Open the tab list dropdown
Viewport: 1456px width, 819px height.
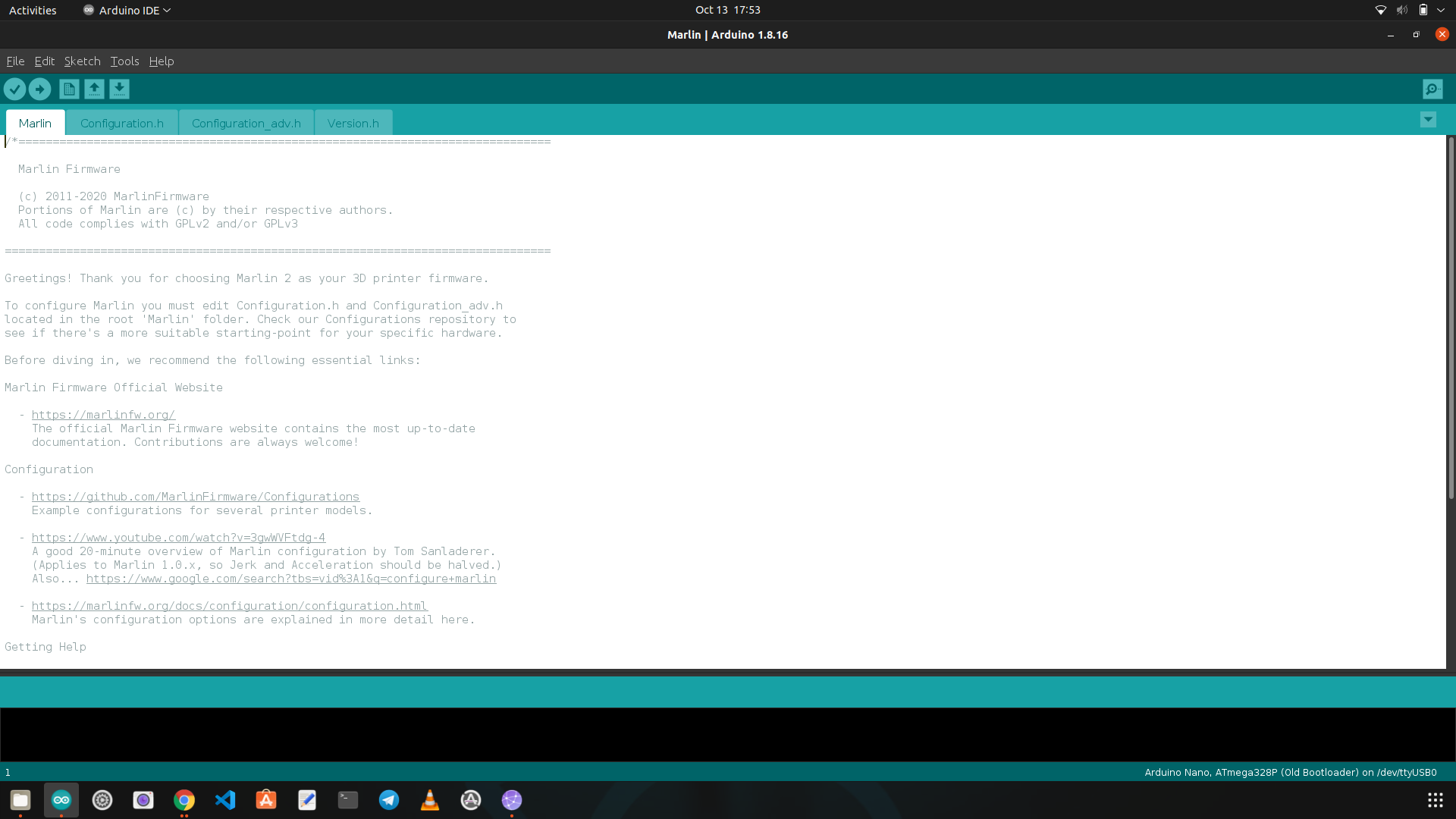tap(1428, 119)
